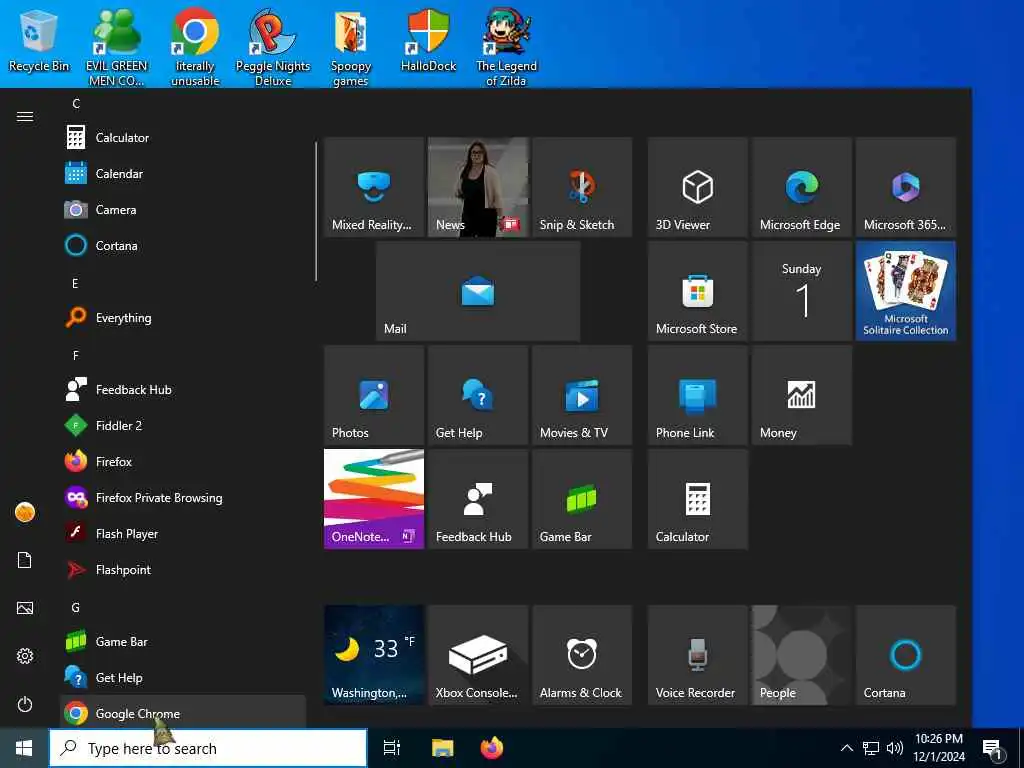
Task: Open the News live tile
Action: coord(478,187)
